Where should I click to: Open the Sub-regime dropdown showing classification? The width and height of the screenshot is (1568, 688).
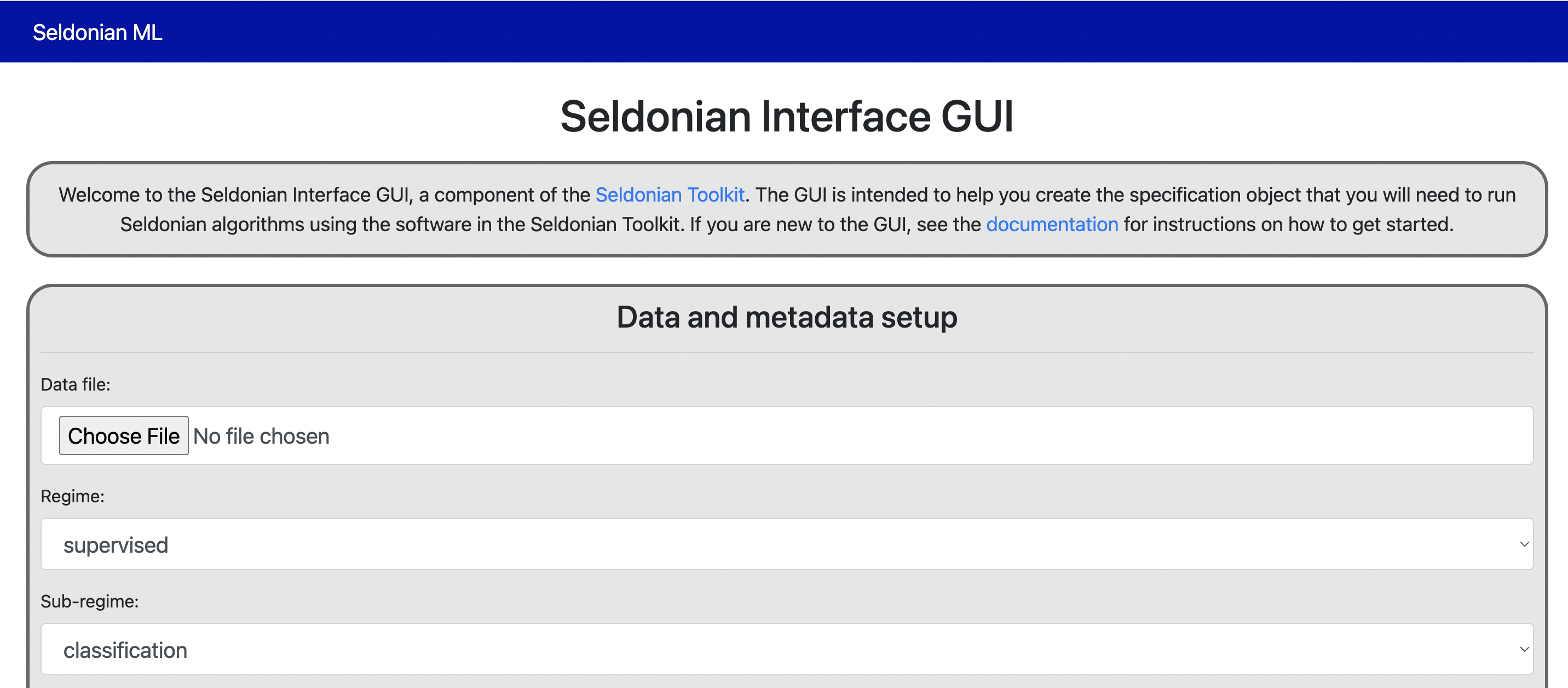click(785, 650)
